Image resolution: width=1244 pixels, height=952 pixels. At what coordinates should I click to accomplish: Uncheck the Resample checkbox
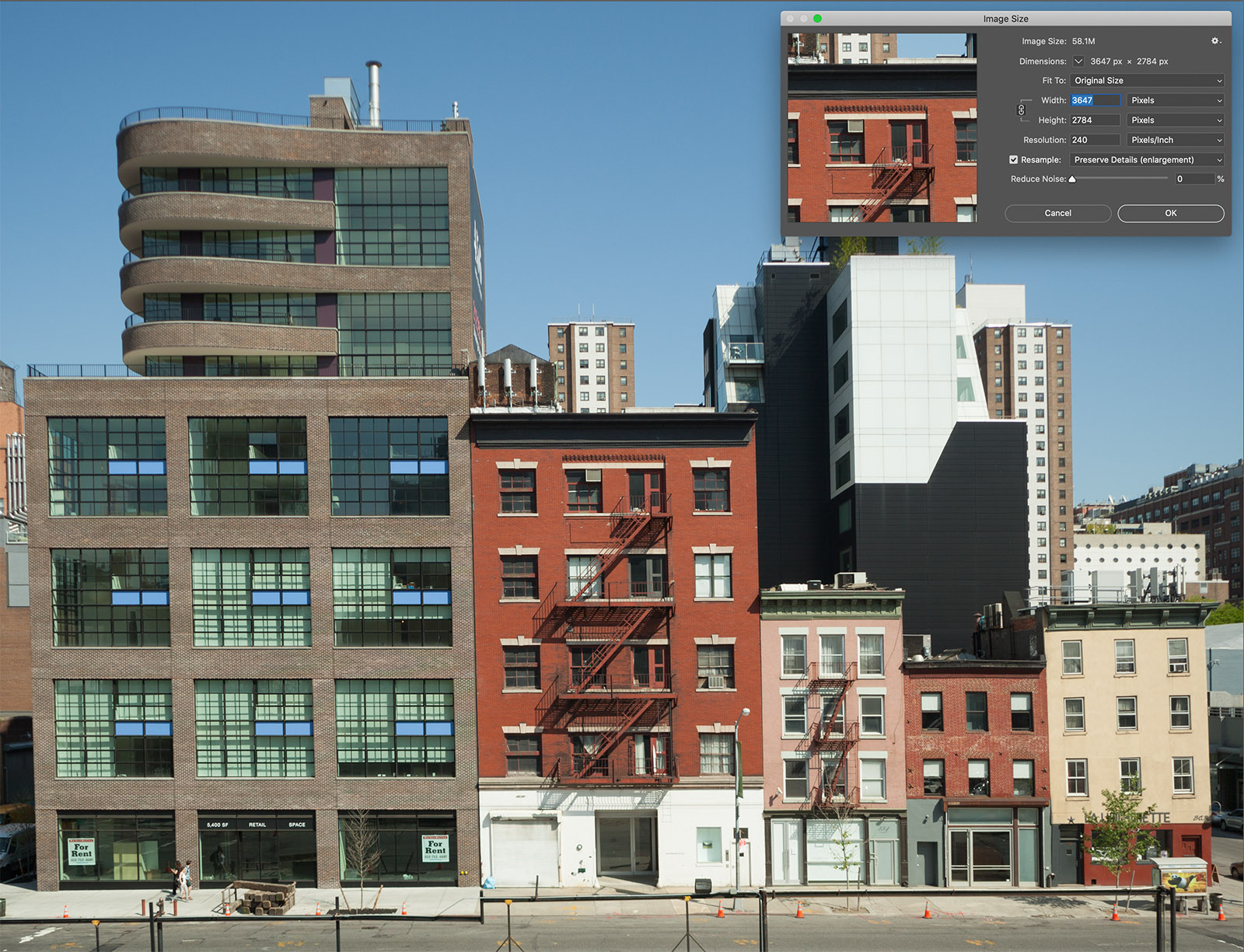point(1014,160)
